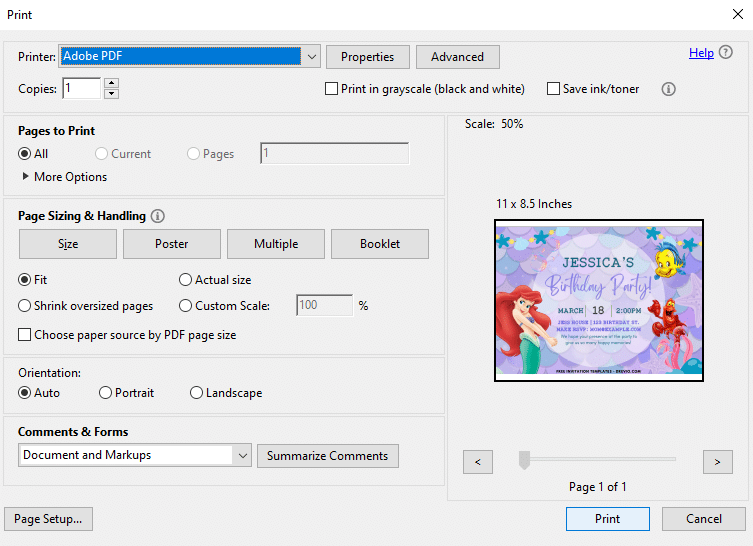Switch to the Booklet option
The width and height of the screenshot is (753, 546).
point(380,244)
